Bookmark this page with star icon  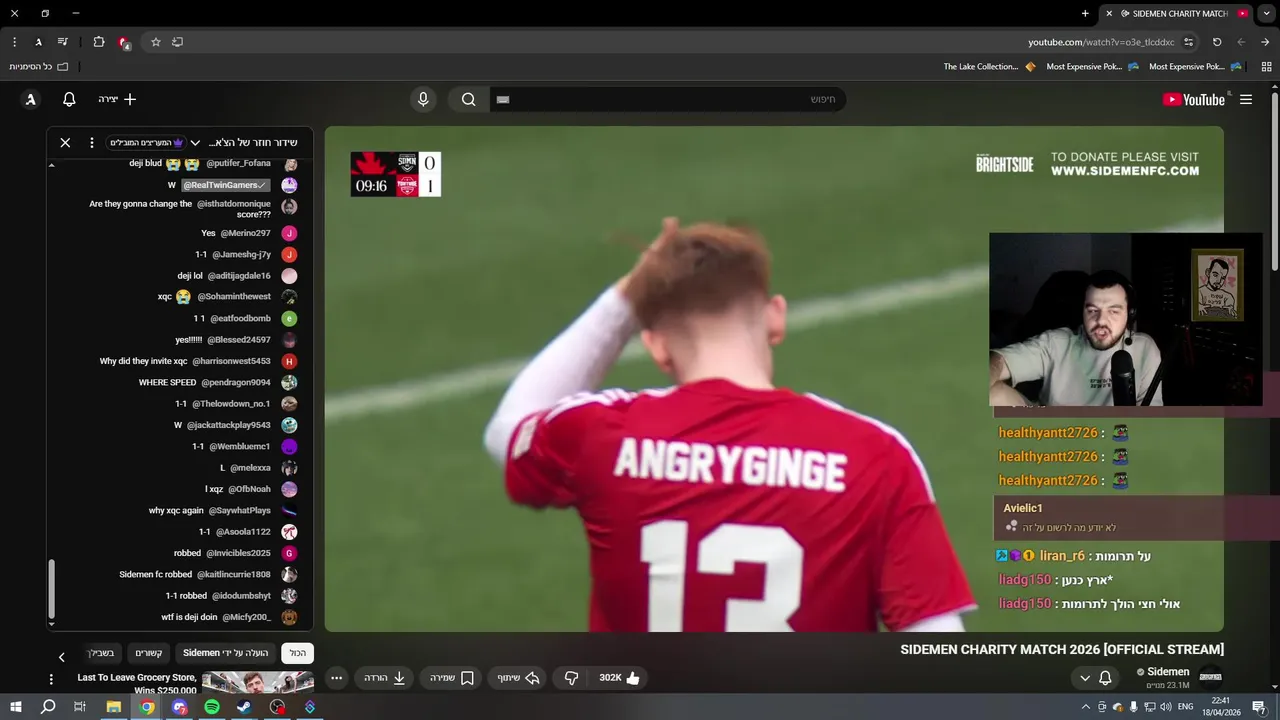click(x=156, y=42)
